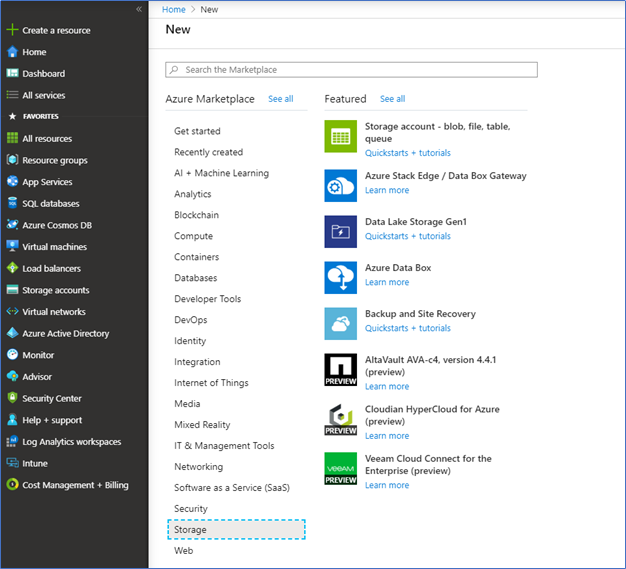Select the Recently created category
Viewport: 626px width, 569px height.
coord(208,152)
